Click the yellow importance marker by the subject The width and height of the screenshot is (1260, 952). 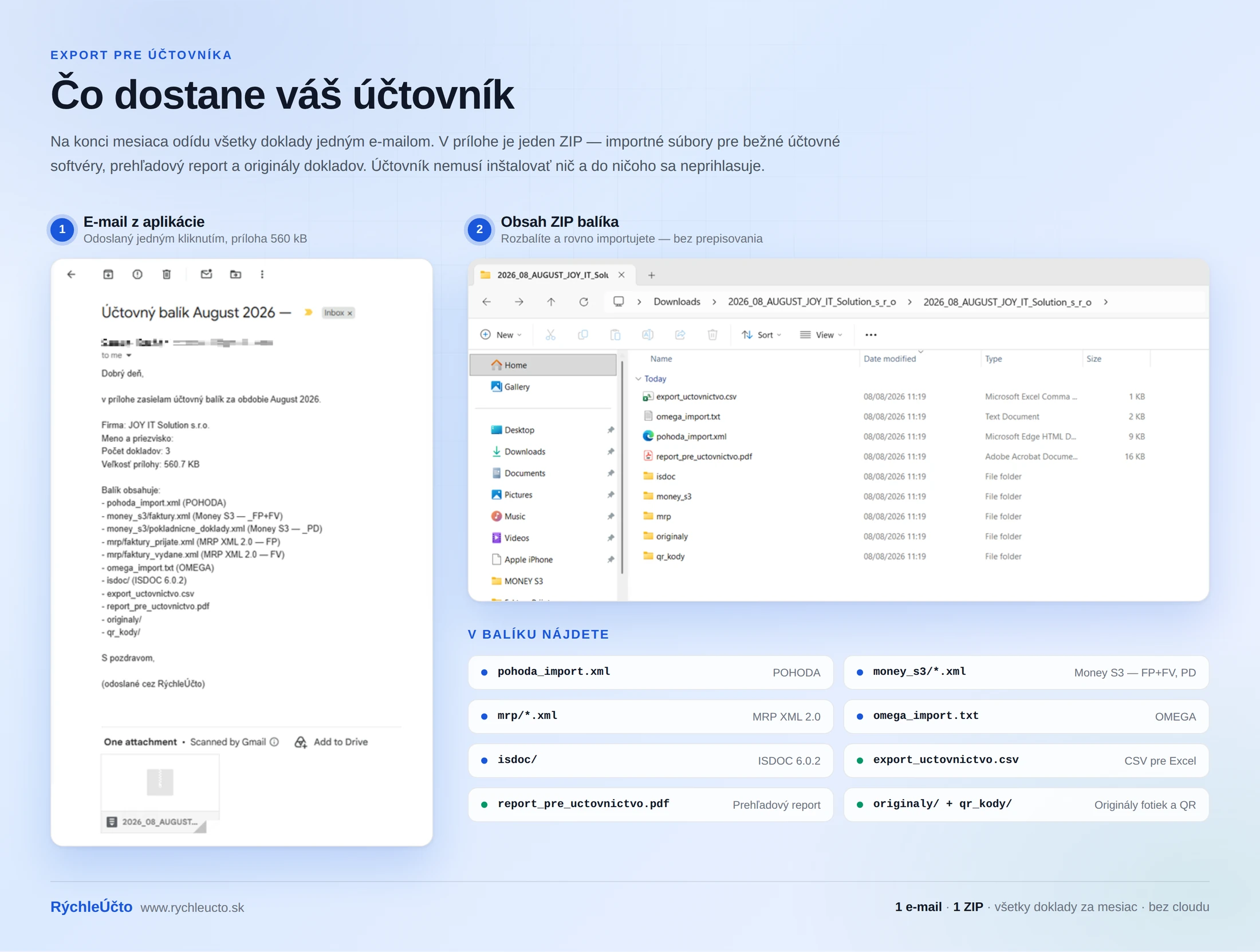(x=308, y=312)
